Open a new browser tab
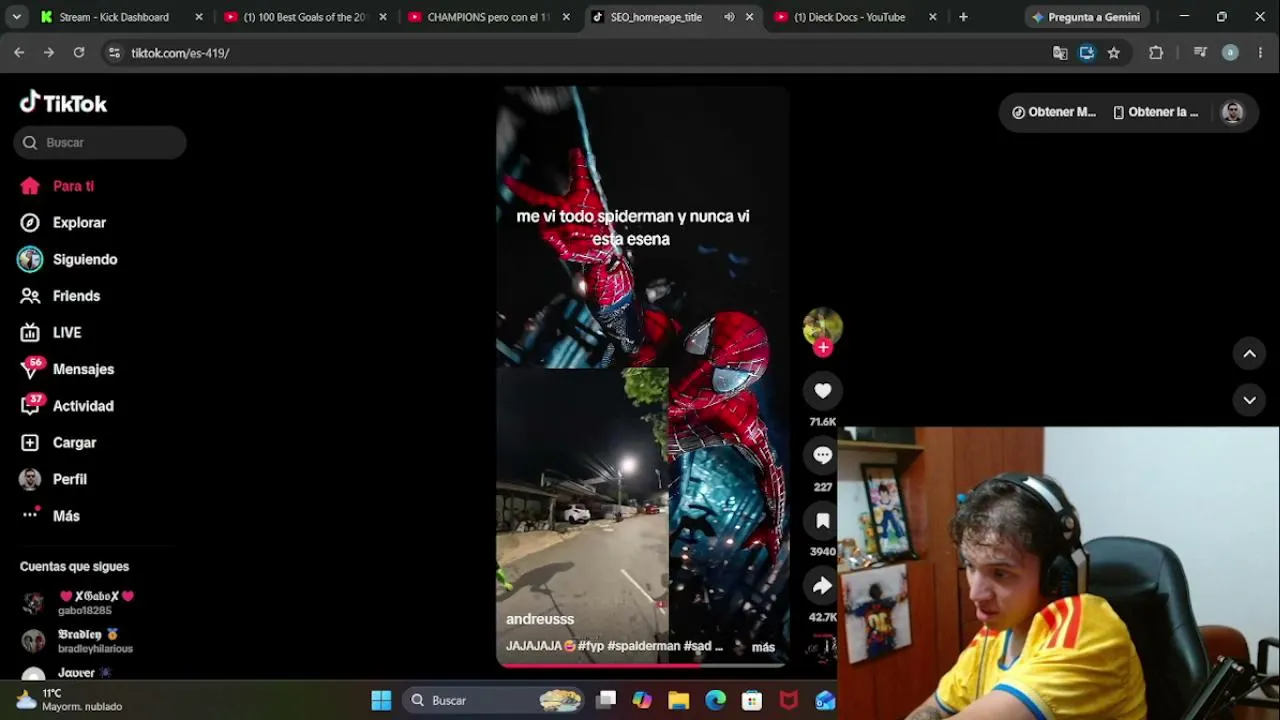 pos(963,17)
